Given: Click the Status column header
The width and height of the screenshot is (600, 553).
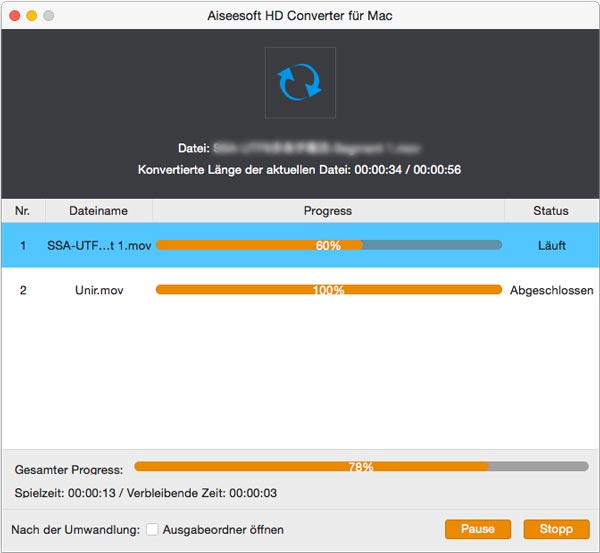Looking at the screenshot, I should [x=550, y=211].
